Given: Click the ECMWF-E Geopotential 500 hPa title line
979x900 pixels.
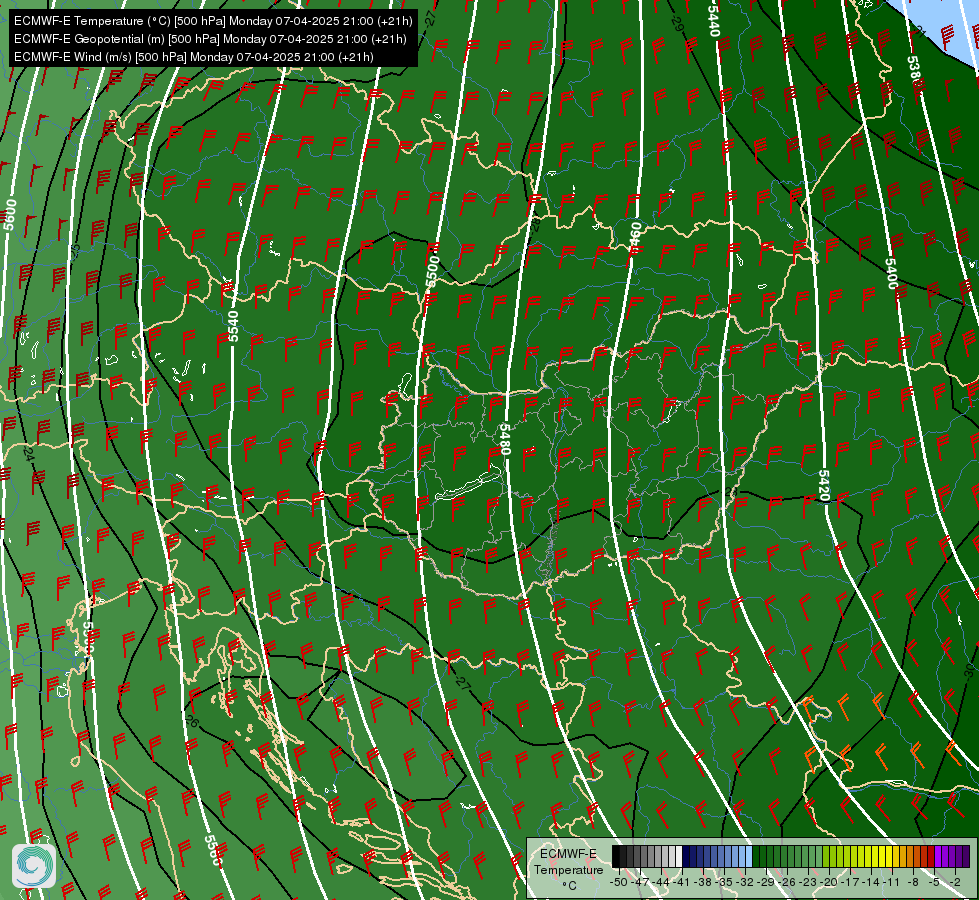Looking at the screenshot, I should point(210,39).
